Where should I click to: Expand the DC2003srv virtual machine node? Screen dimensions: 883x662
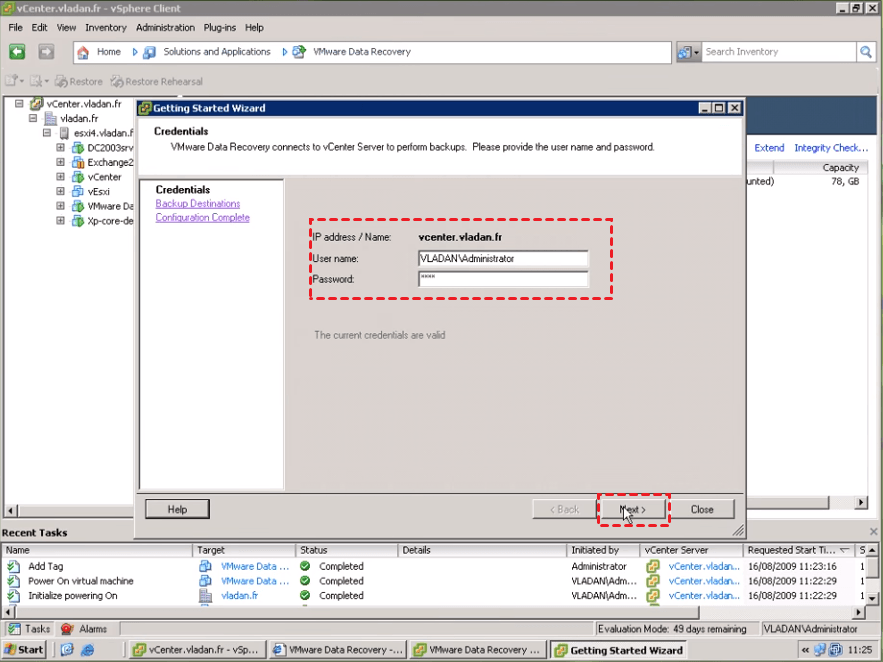tap(60, 147)
